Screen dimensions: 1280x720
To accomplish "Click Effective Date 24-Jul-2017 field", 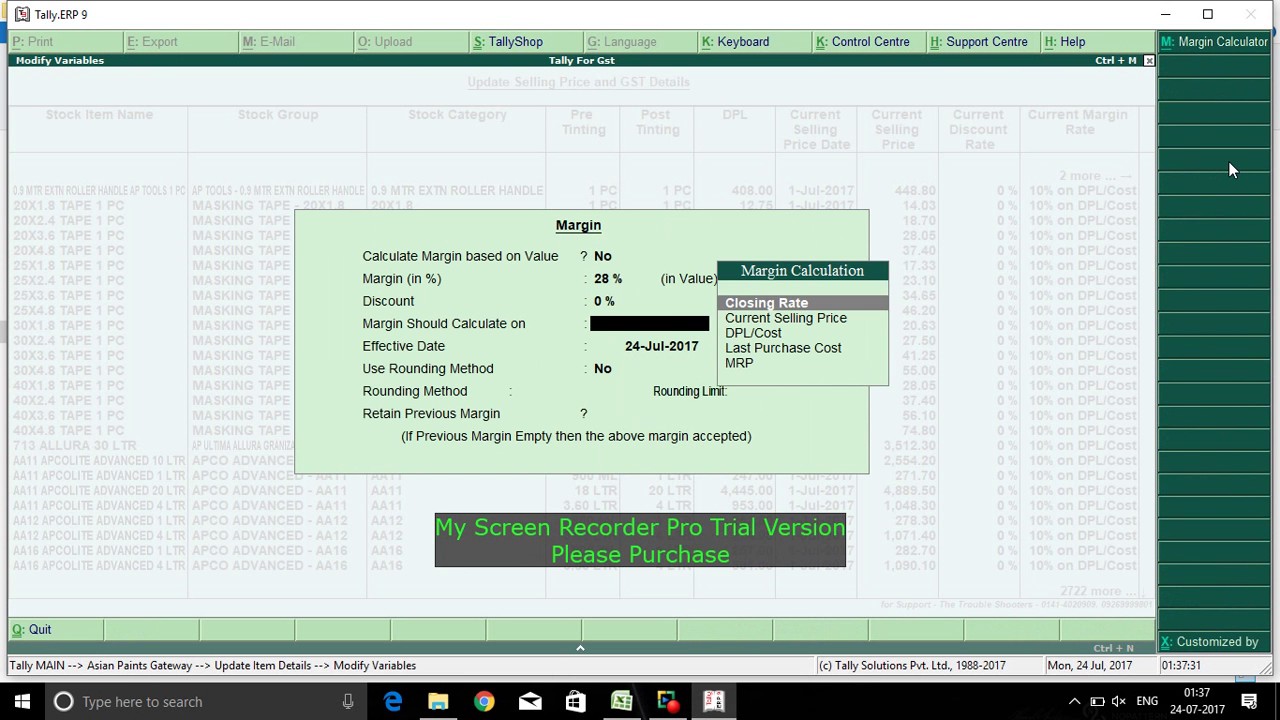I will coord(661,346).
